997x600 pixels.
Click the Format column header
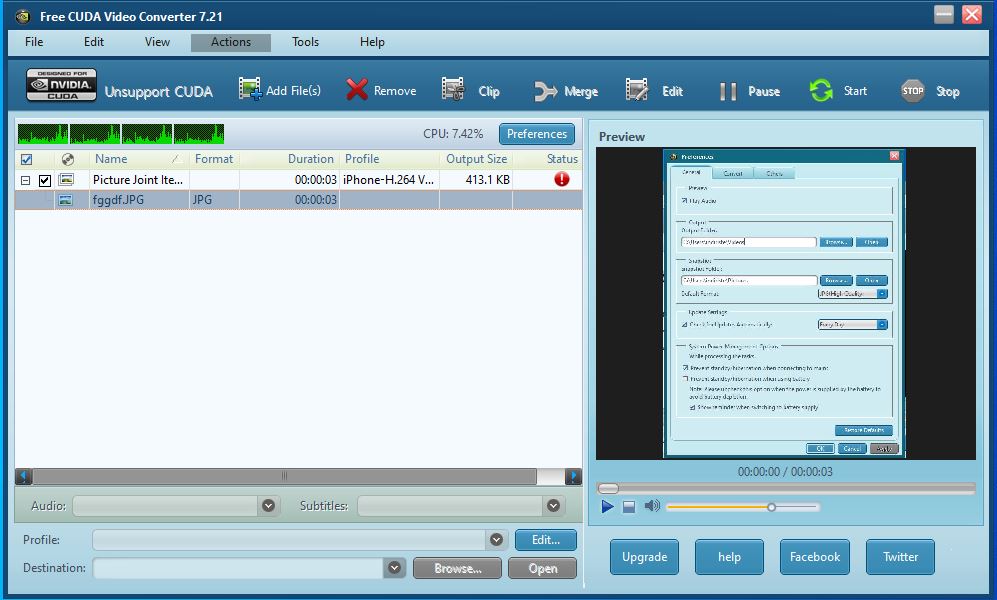pos(214,159)
